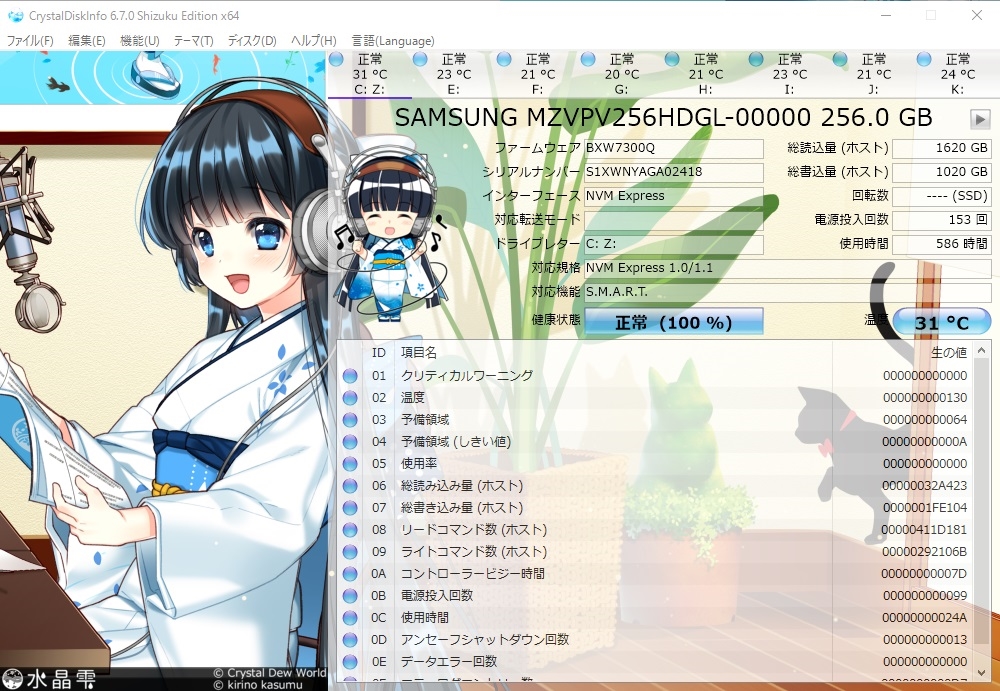This screenshot has width=1000, height=691.
Task: Select the G: drive tab
Action: tap(622, 74)
